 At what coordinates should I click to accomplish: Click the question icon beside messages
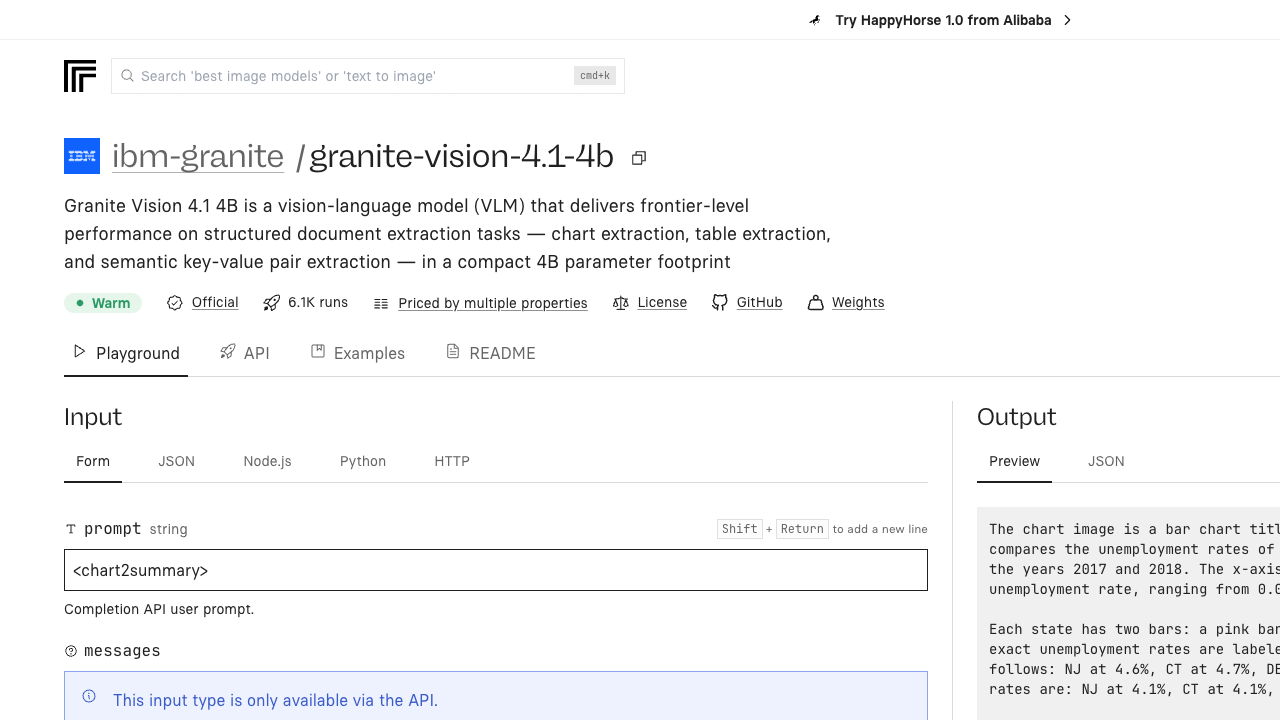point(71,651)
